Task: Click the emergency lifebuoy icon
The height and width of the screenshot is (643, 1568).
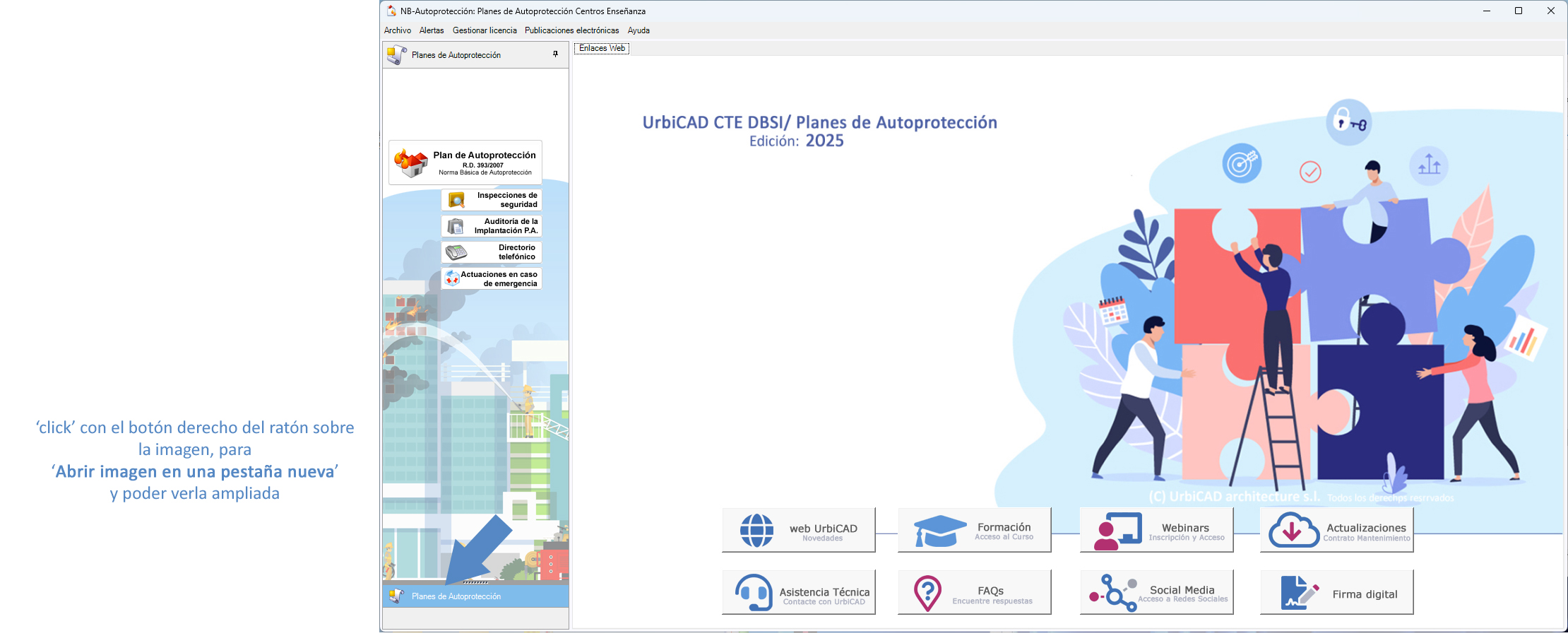Action: coord(452,278)
